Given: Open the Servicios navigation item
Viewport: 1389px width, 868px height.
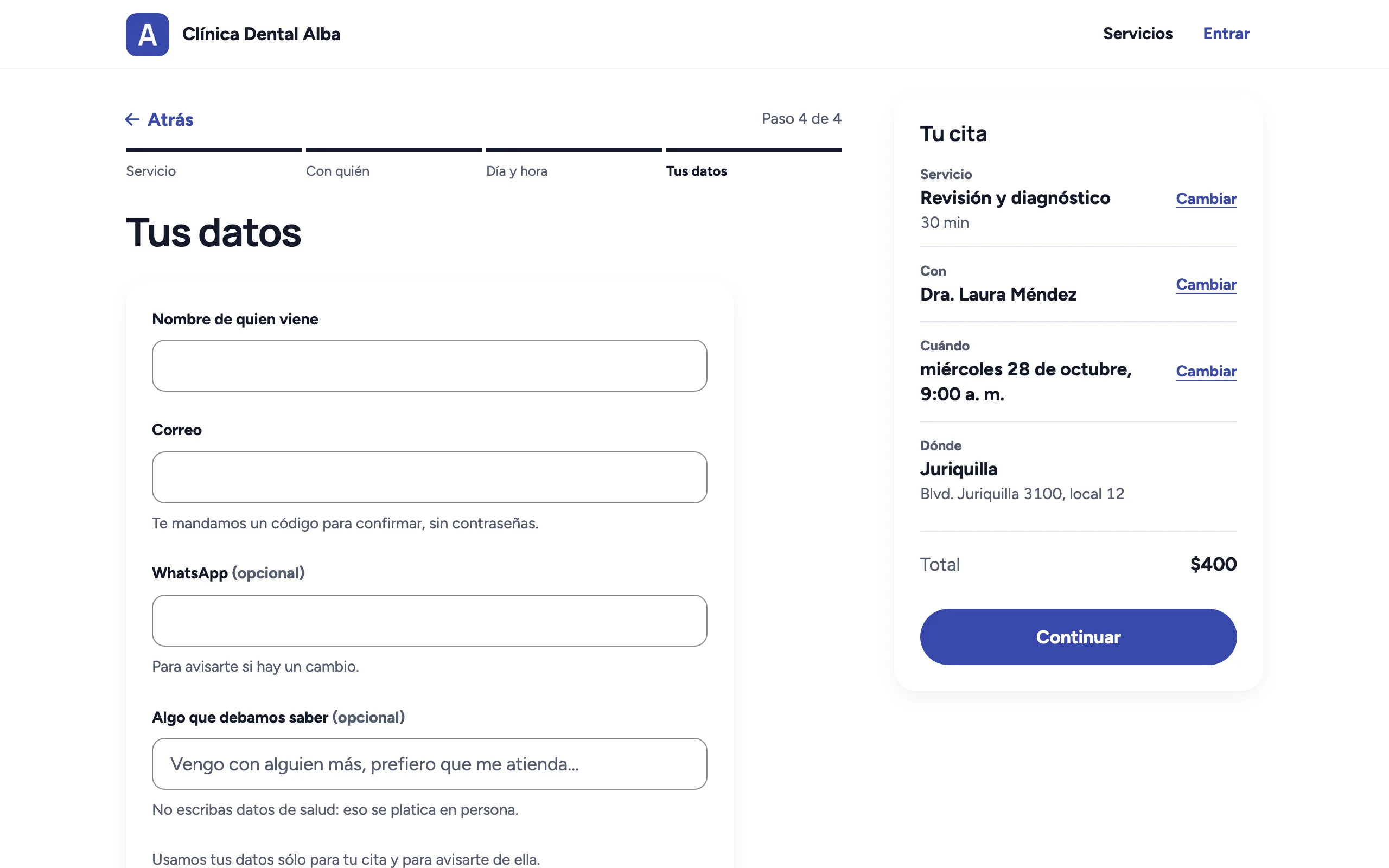Looking at the screenshot, I should 1138,33.
